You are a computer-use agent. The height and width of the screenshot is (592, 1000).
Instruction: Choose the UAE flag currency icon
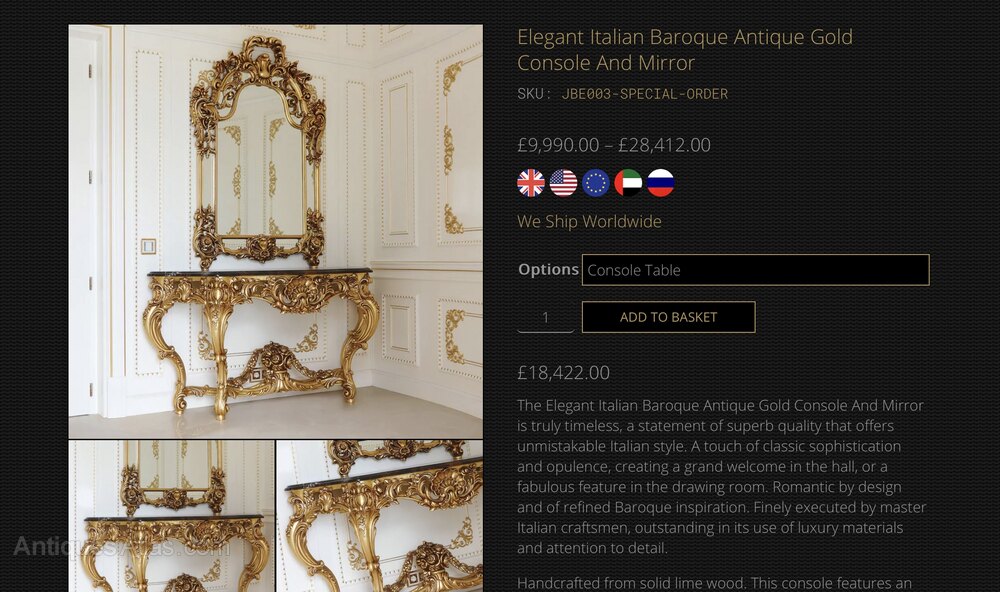pos(628,183)
